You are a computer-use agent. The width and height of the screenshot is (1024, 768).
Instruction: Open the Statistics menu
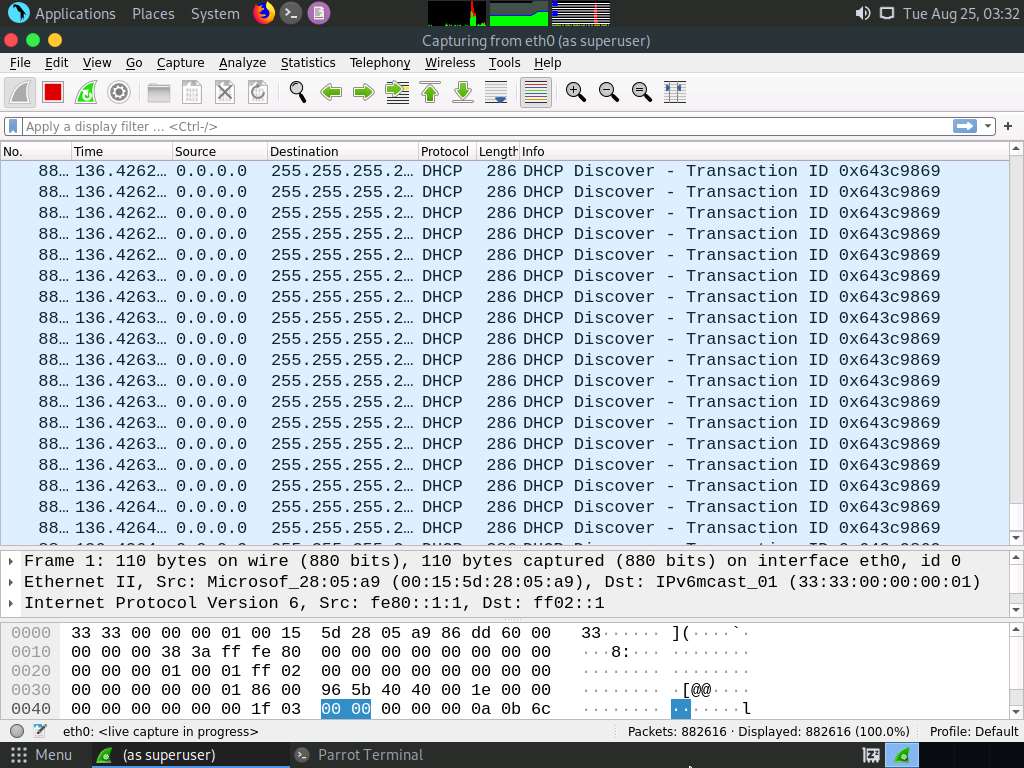coord(308,63)
